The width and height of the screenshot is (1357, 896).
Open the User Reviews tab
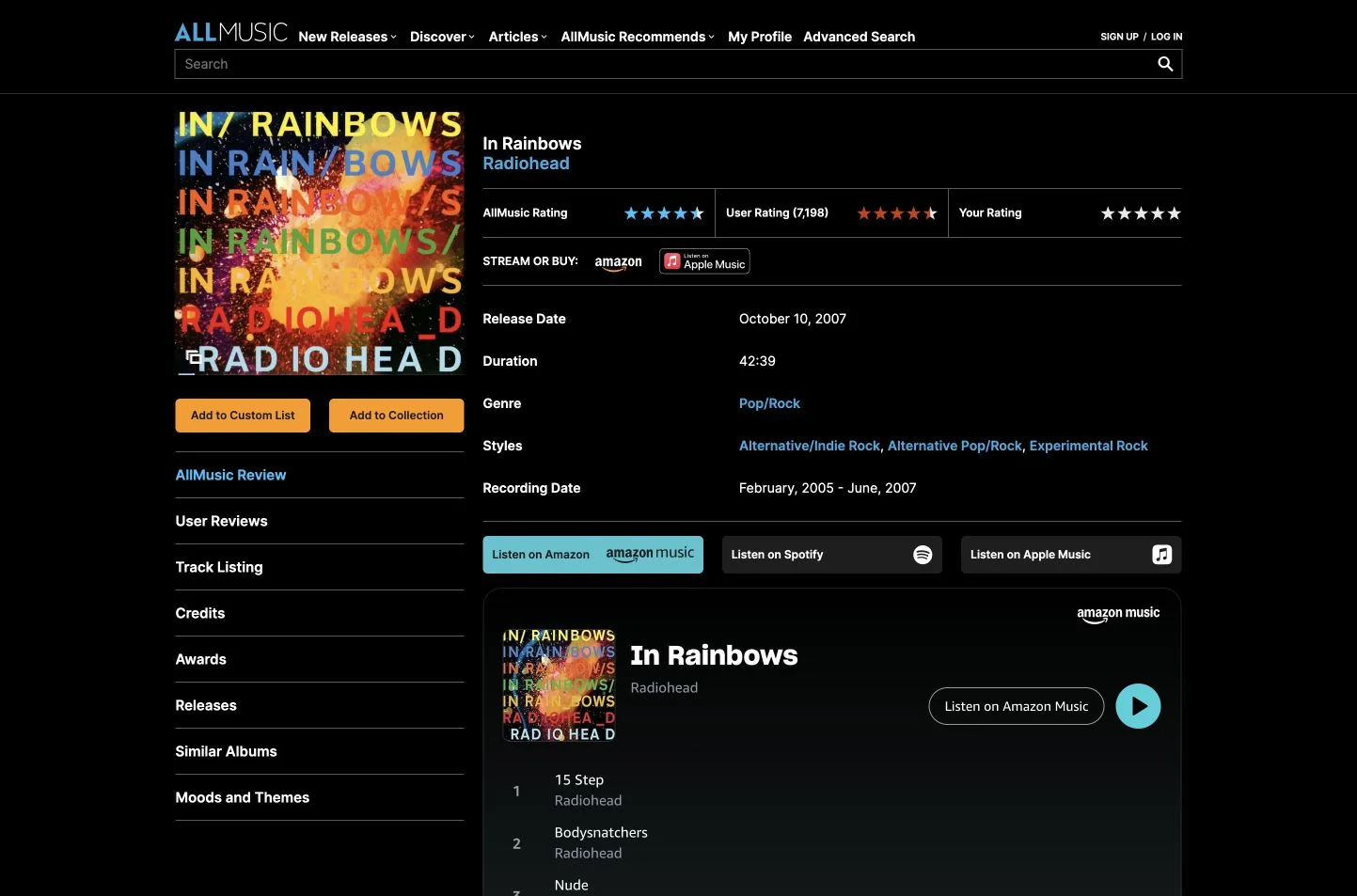pos(320,521)
